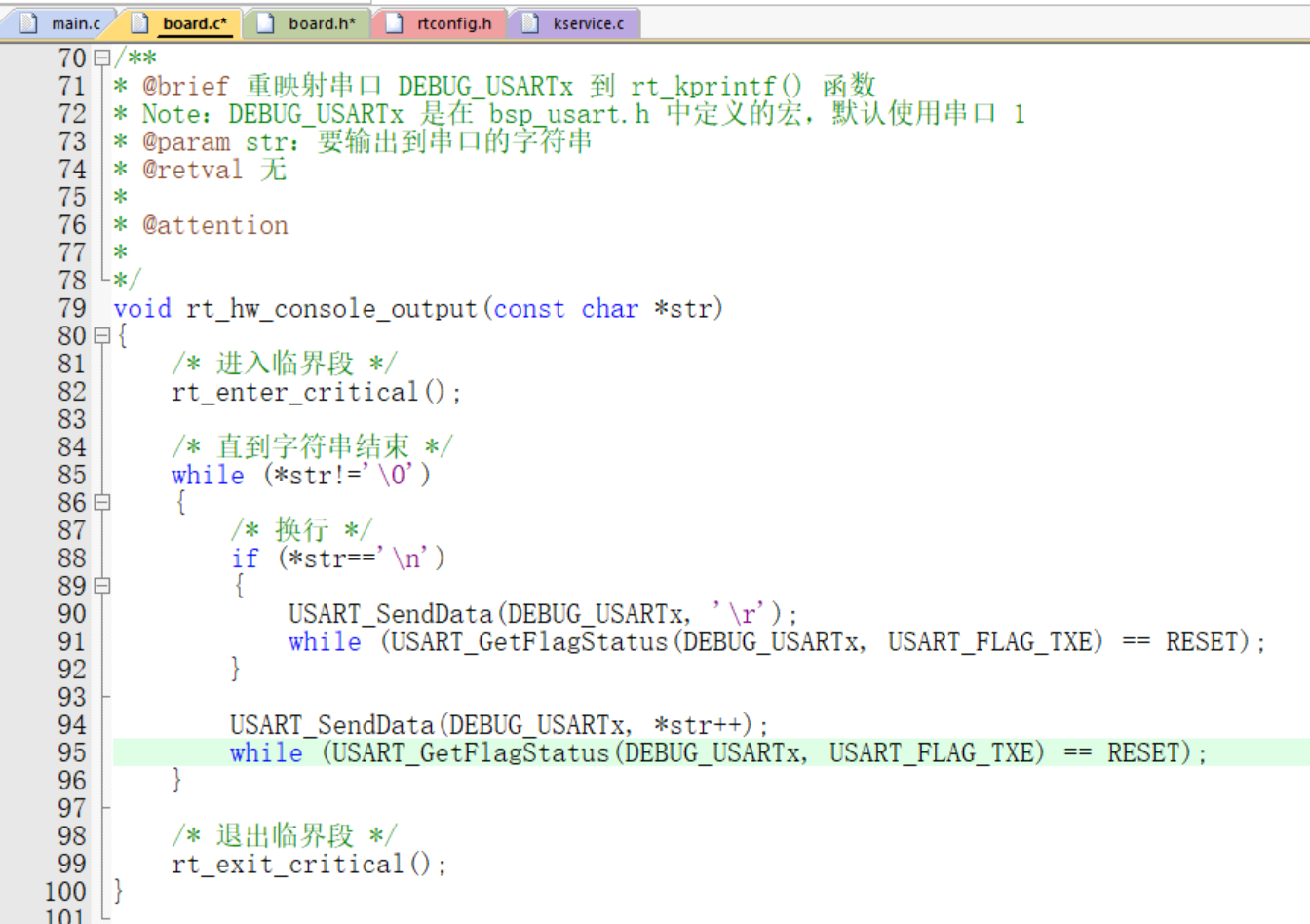1310x924 pixels.
Task: Click the rt_enter_critical() call
Action: [x=316, y=392]
